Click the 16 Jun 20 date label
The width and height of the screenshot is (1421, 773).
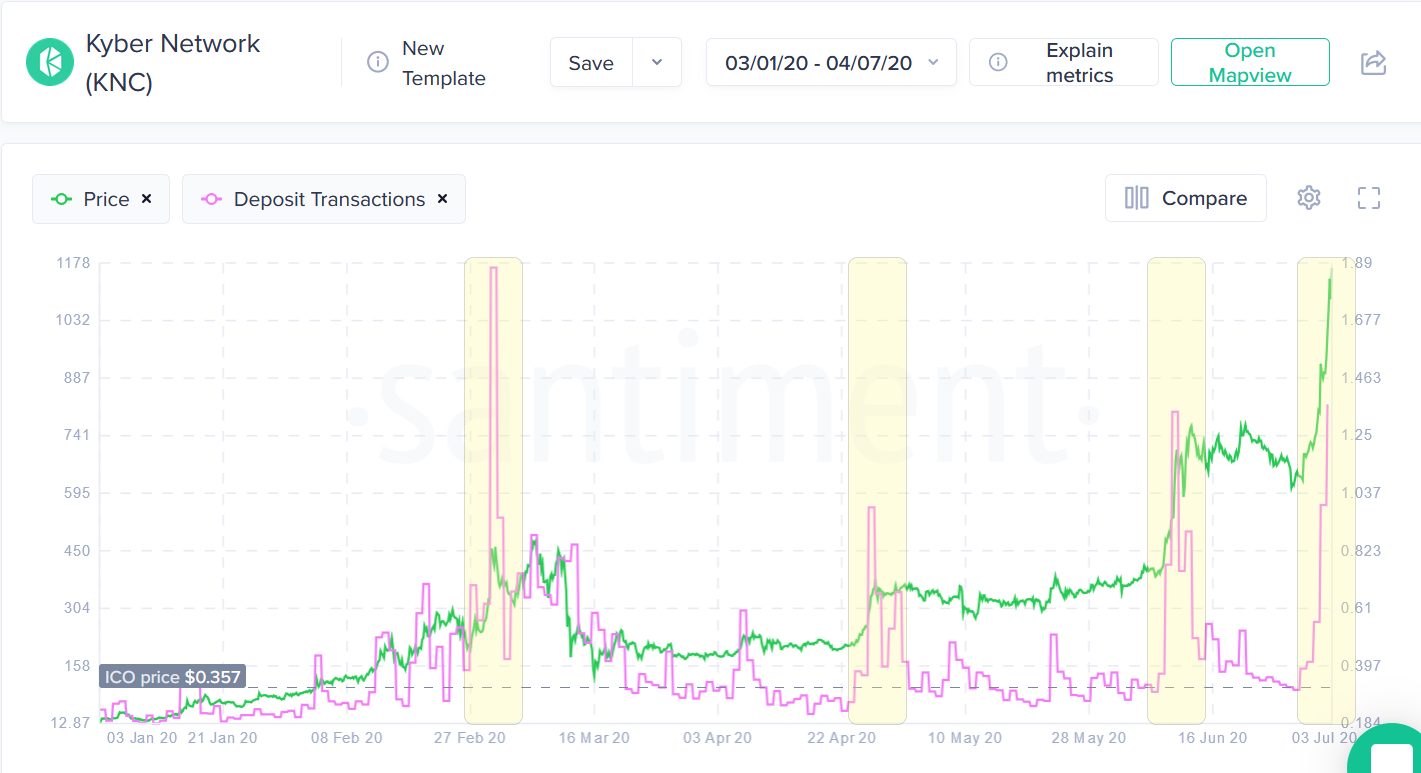(1212, 739)
